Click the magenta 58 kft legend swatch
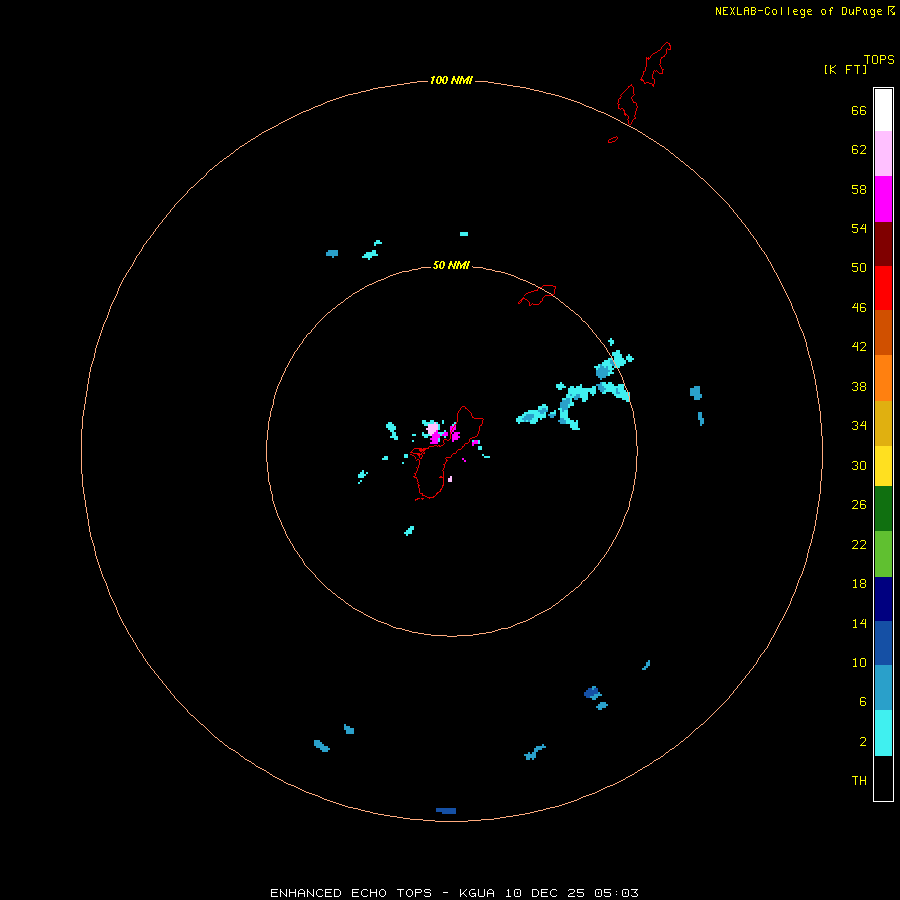This screenshot has width=900, height=900. 883,199
